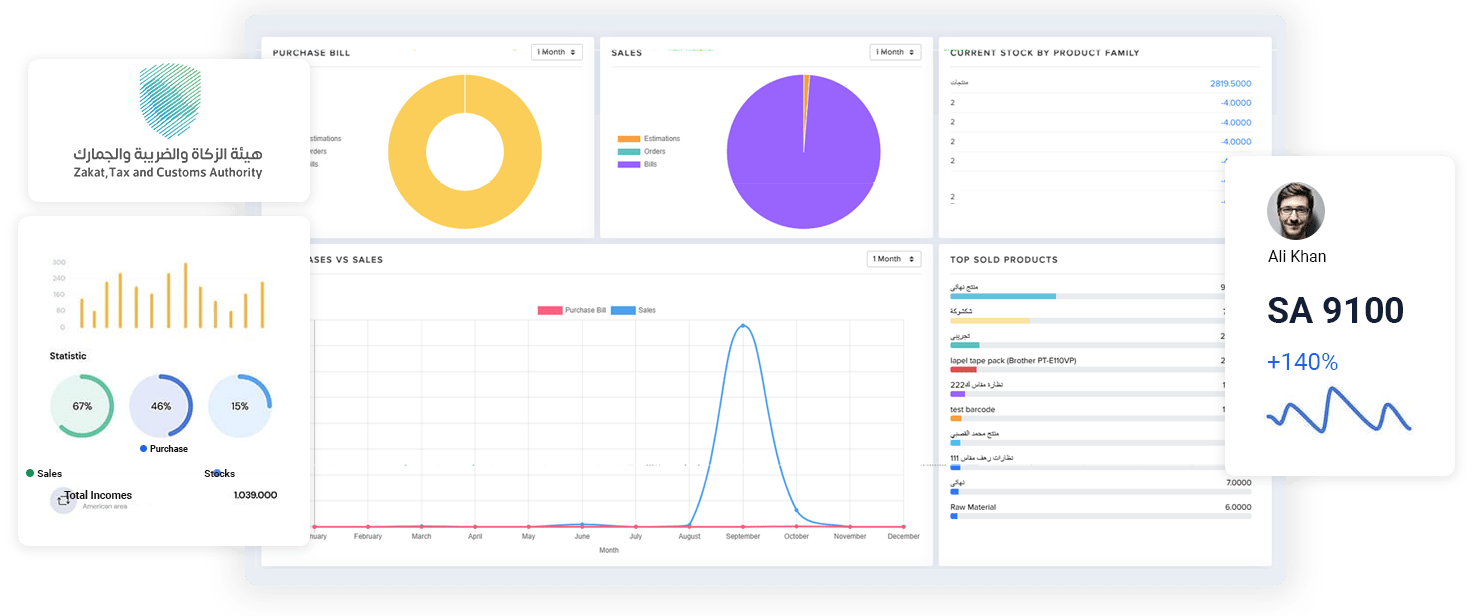
Task: Click the Raw Material progress bar
Action: (1100, 516)
